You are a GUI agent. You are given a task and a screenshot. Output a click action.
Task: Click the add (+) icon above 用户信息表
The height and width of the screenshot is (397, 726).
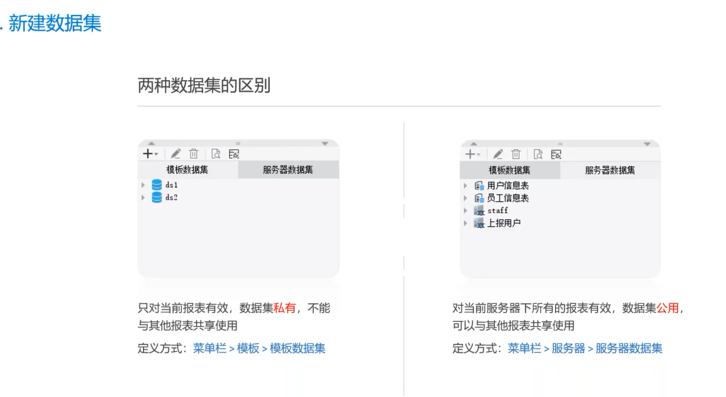470,154
